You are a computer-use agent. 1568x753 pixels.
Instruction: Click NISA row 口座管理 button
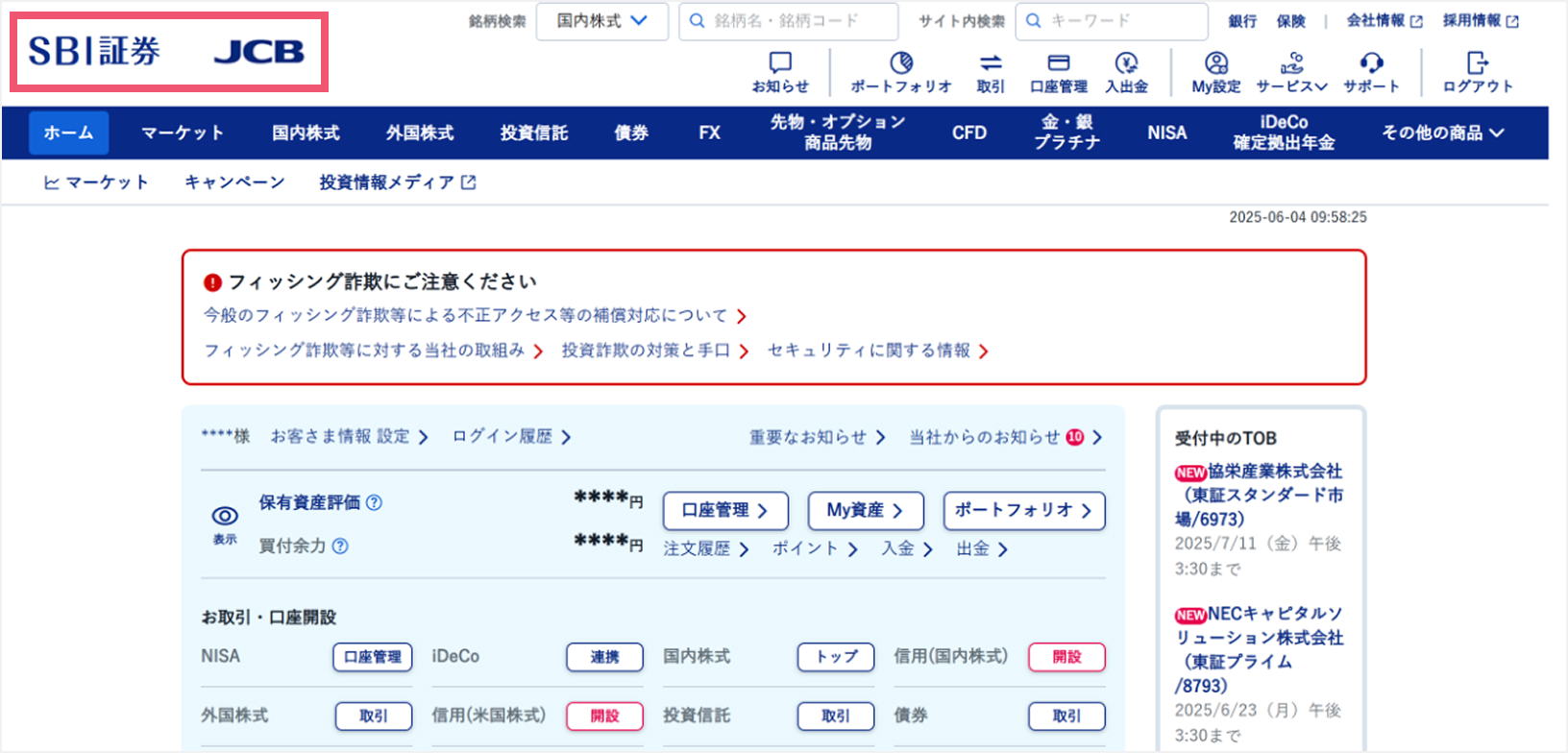tap(373, 657)
